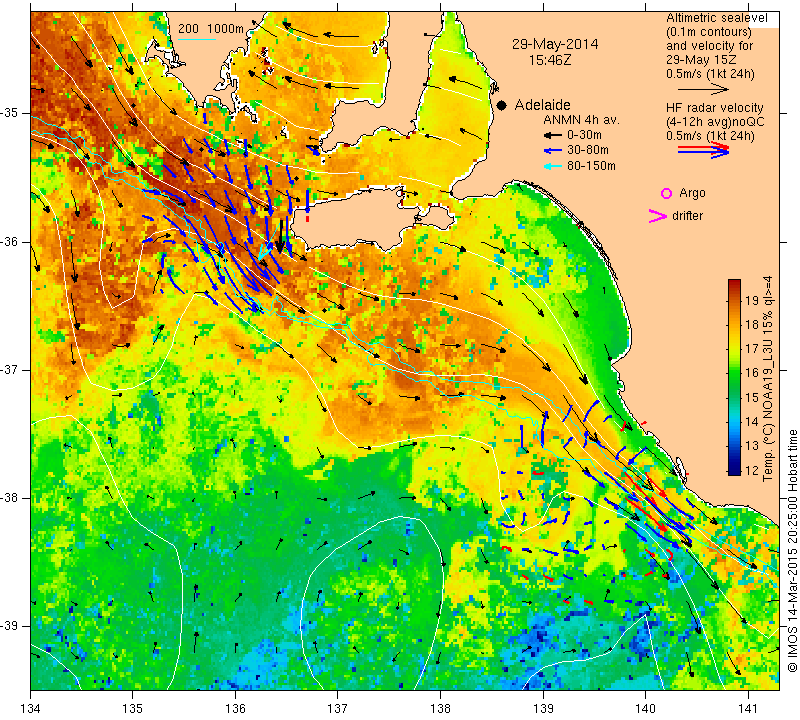Click the magenta drifter symbol
Viewport: 800px width, 720px height.
pyautogui.click(x=658, y=216)
